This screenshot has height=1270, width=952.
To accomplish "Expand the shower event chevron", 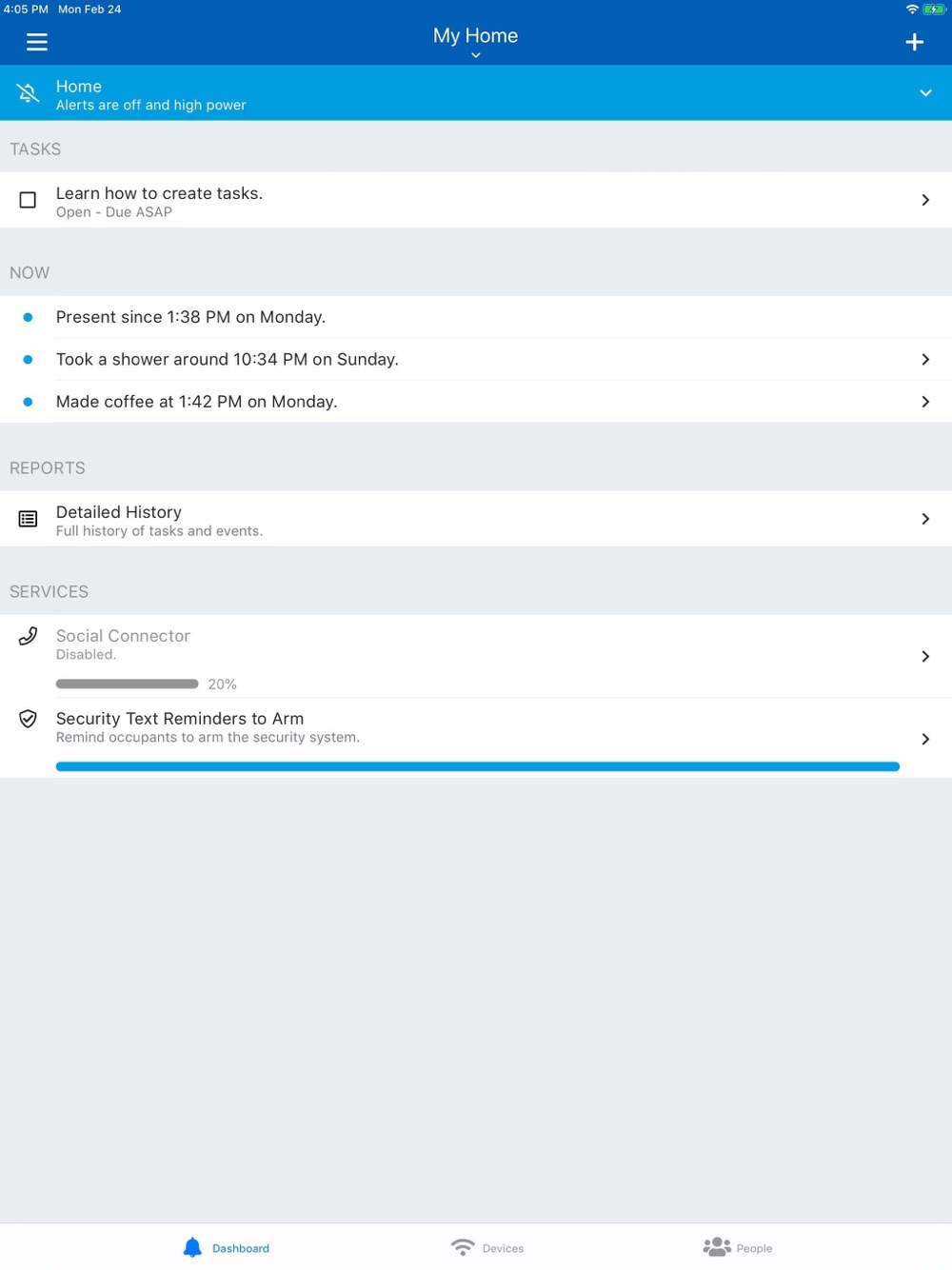I will 925,359.
